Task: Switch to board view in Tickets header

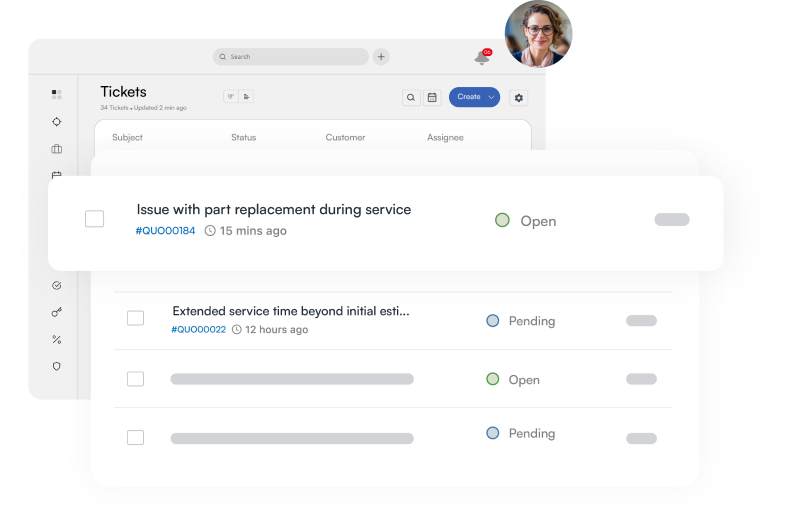Action: click(x=231, y=97)
